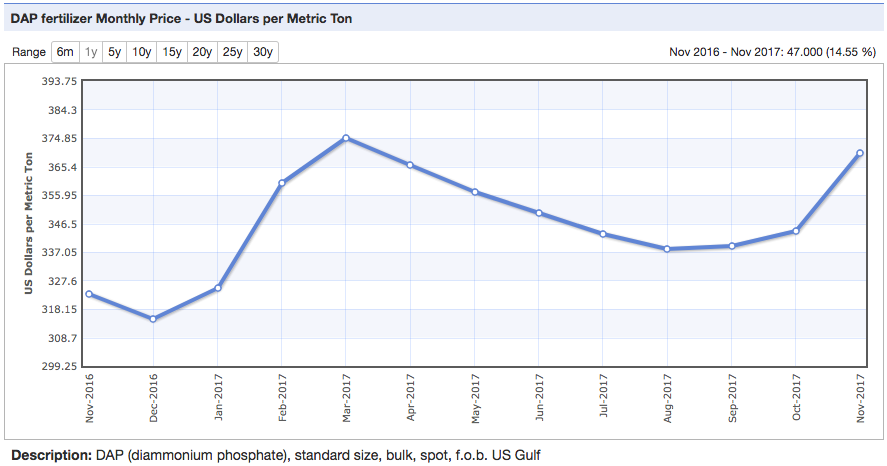Click the Nov 2016 - Nov 2017 change summary
This screenshot has width=887, height=466.
(774, 52)
